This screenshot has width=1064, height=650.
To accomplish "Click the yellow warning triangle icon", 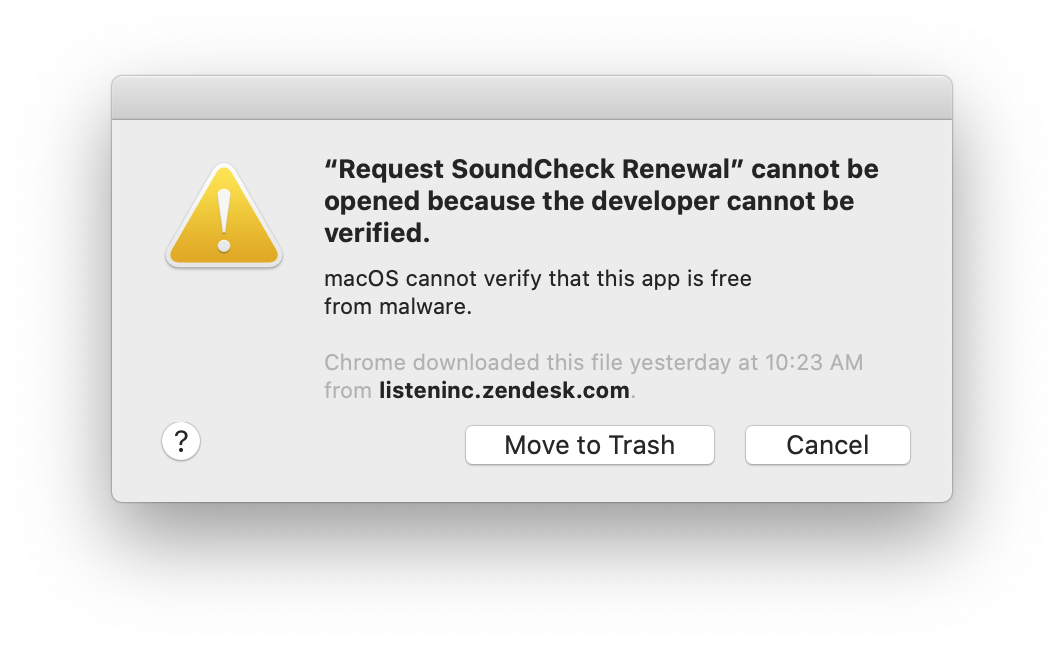I will [224, 217].
